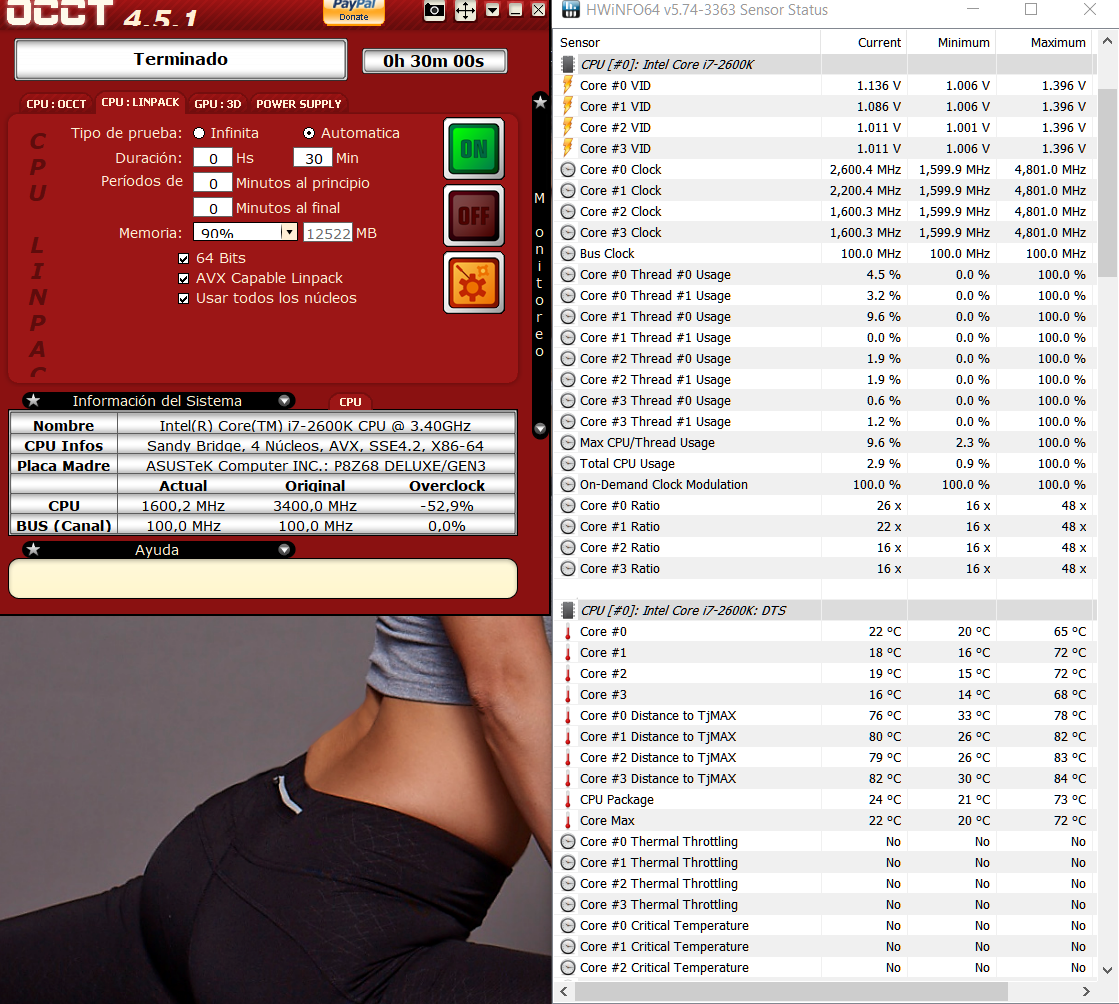Click the screenshot camera icon in OCCT
The width and height of the screenshot is (1119, 1004).
click(434, 11)
